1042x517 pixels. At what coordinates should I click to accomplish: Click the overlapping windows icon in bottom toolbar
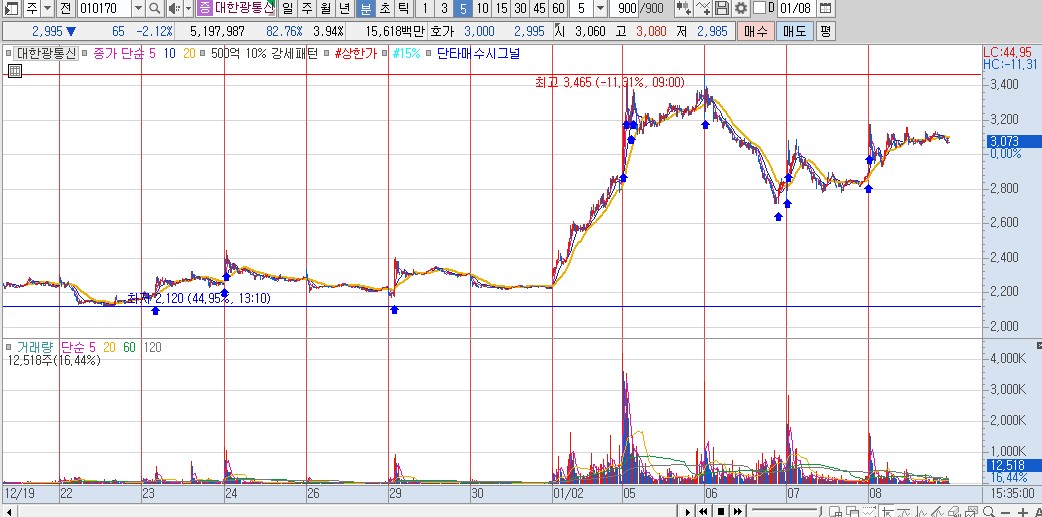point(853,512)
